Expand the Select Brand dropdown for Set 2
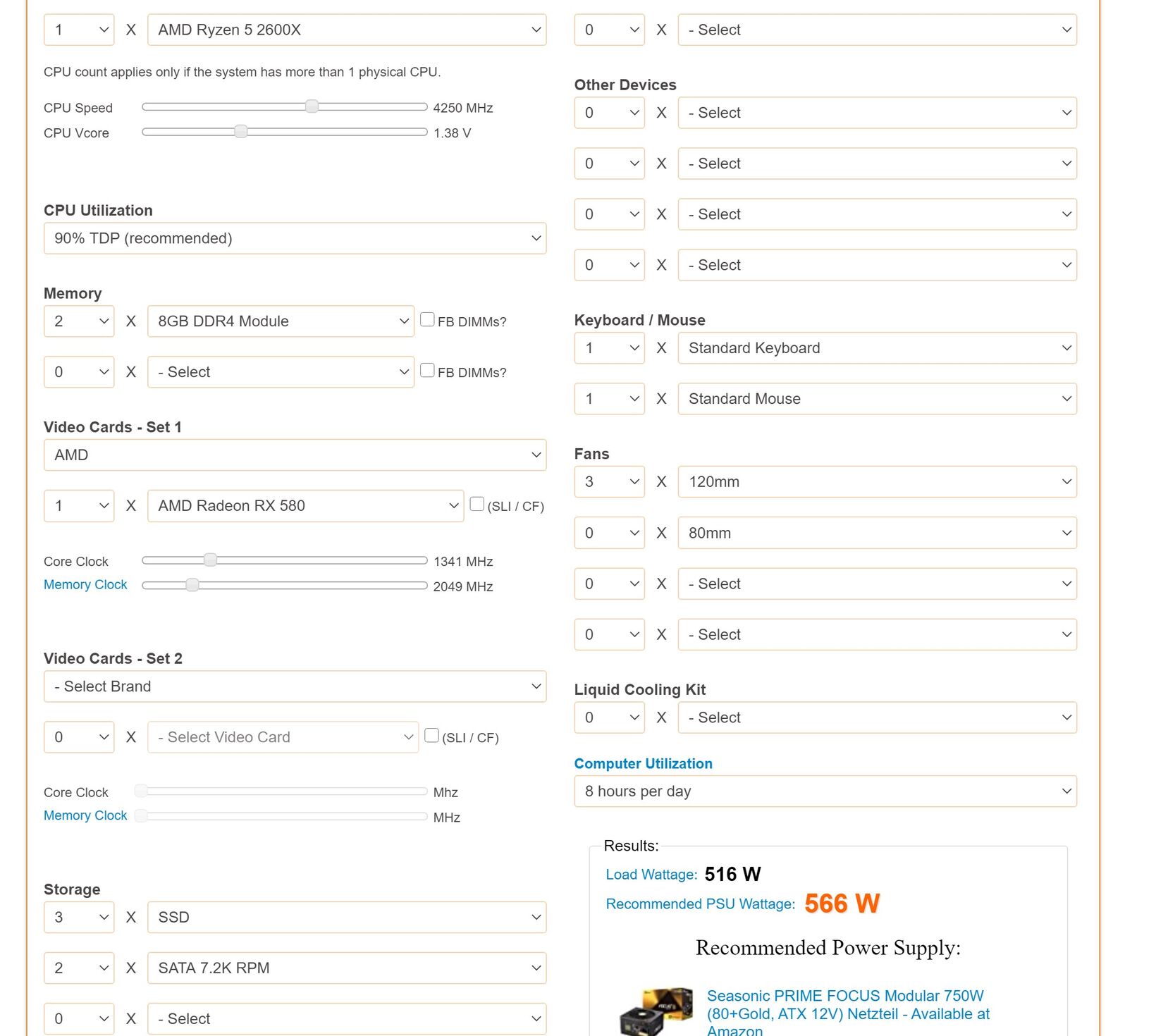1156x1036 pixels. pyautogui.click(x=295, y=686)
